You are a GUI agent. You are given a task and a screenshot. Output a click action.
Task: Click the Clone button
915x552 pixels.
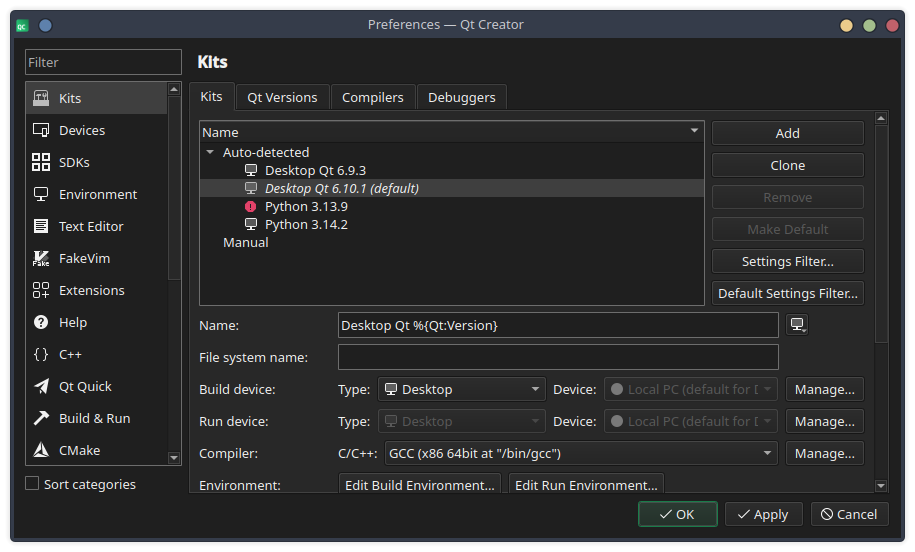787,165
